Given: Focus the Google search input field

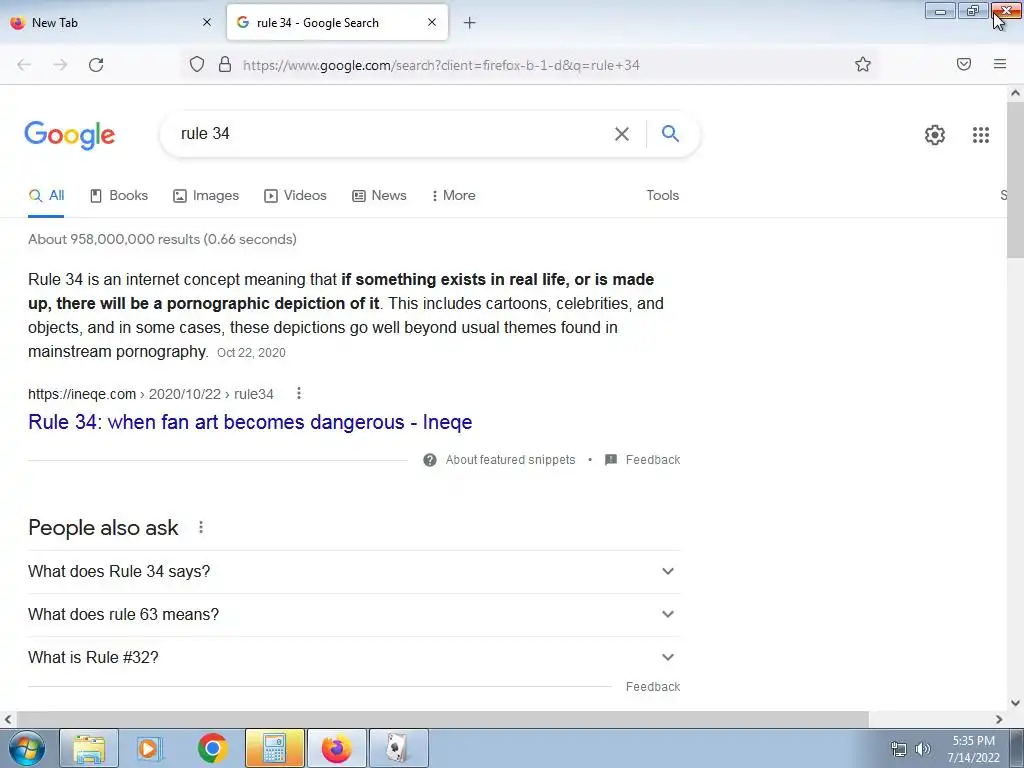Looking at the screenshot, I should tap(392, 134).
